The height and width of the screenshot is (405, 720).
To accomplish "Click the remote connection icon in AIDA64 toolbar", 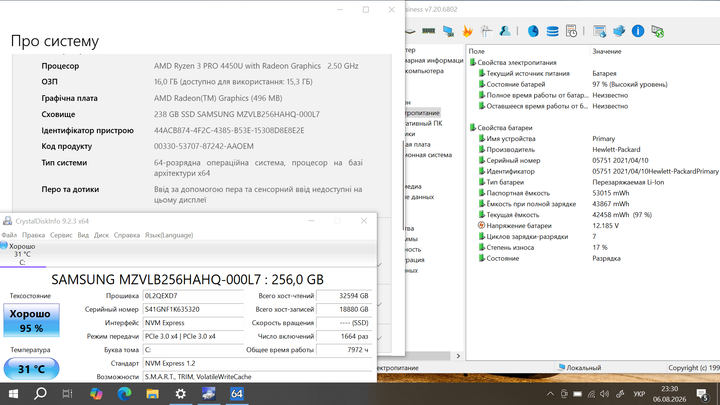I will pos(658,31).
